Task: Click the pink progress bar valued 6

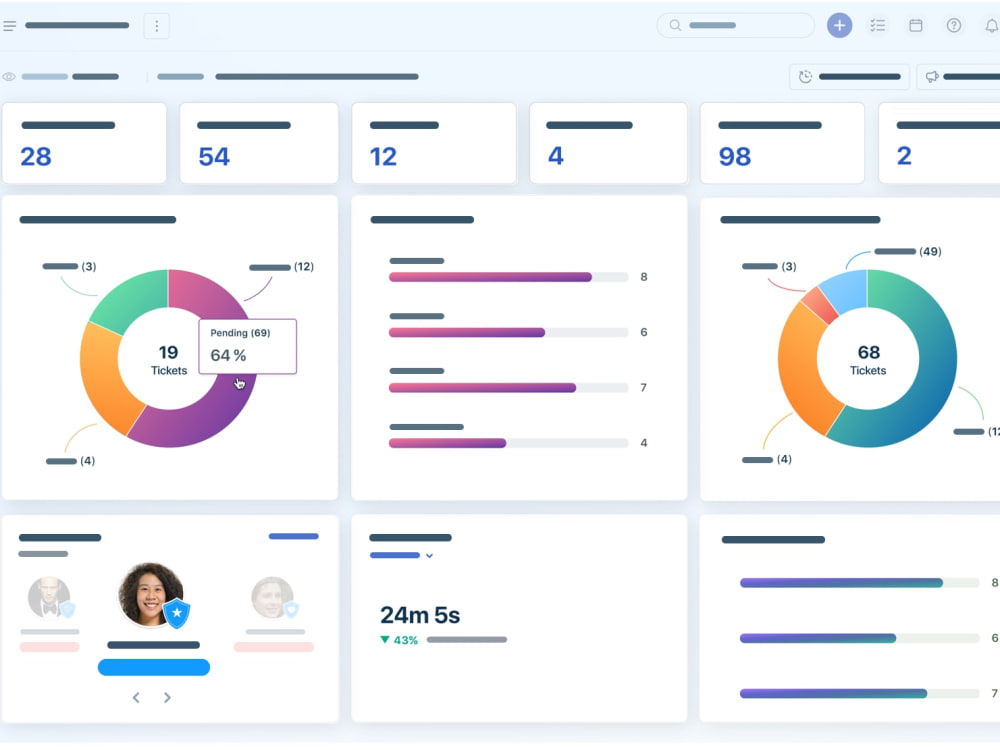Action: 508,332
